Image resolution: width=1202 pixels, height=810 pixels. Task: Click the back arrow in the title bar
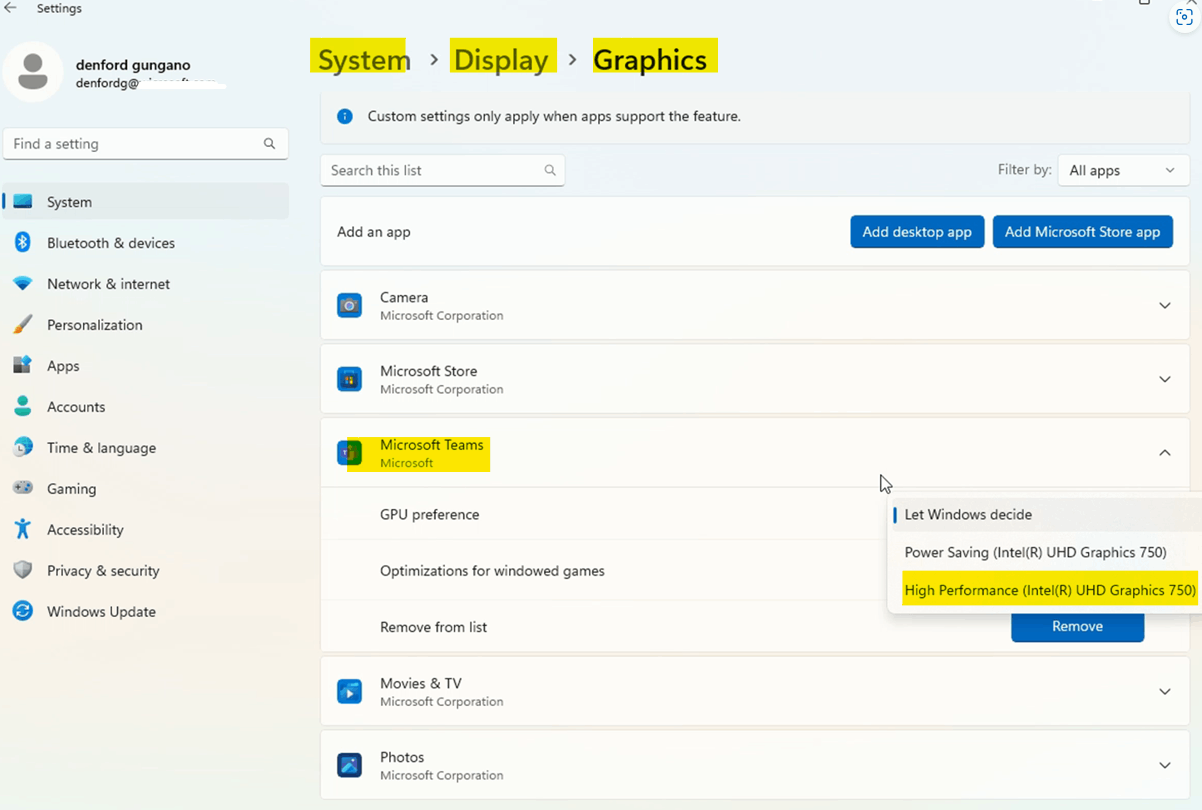click(12, 8)
